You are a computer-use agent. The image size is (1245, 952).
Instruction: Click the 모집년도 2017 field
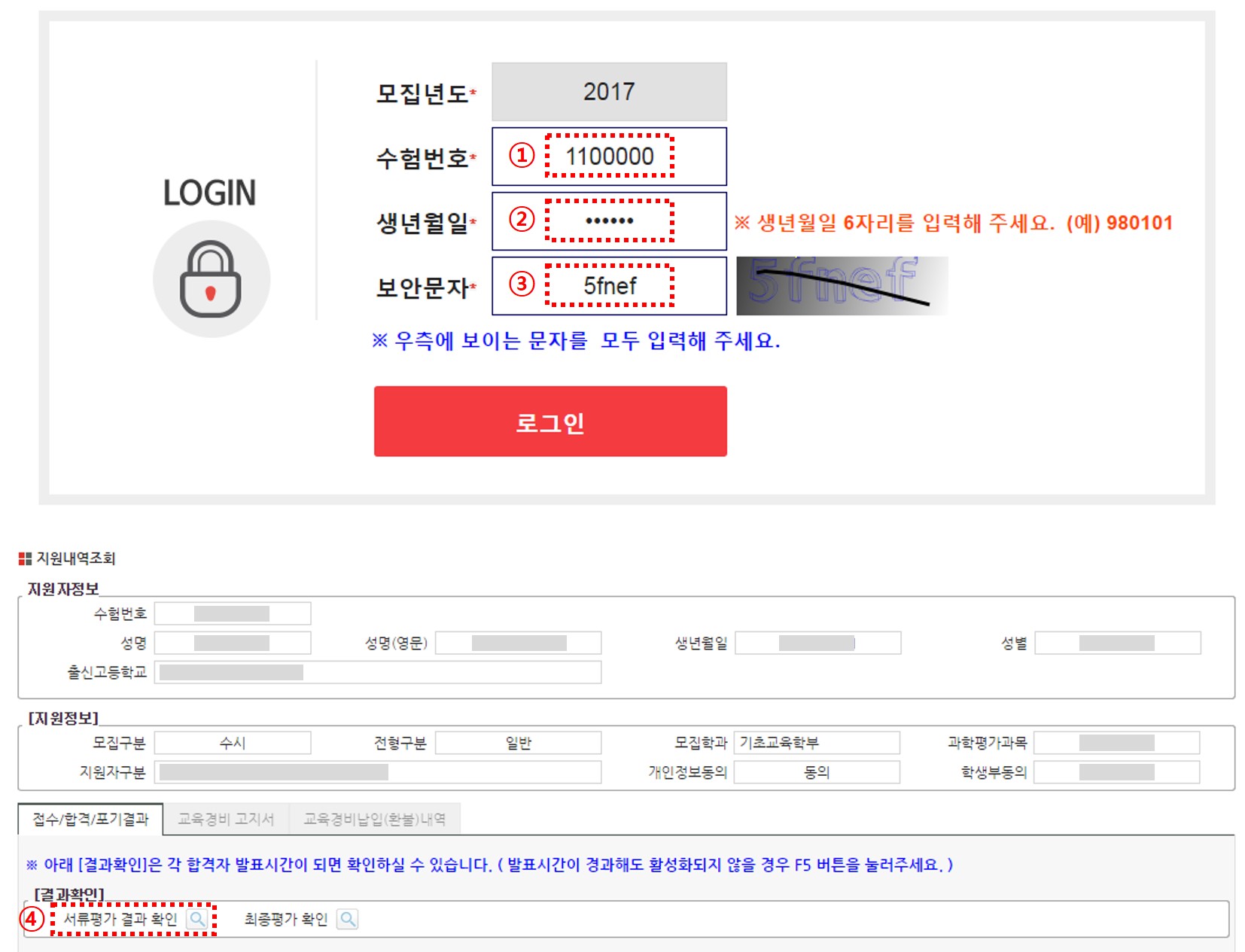pyautogui.click(x=609, y=92)
